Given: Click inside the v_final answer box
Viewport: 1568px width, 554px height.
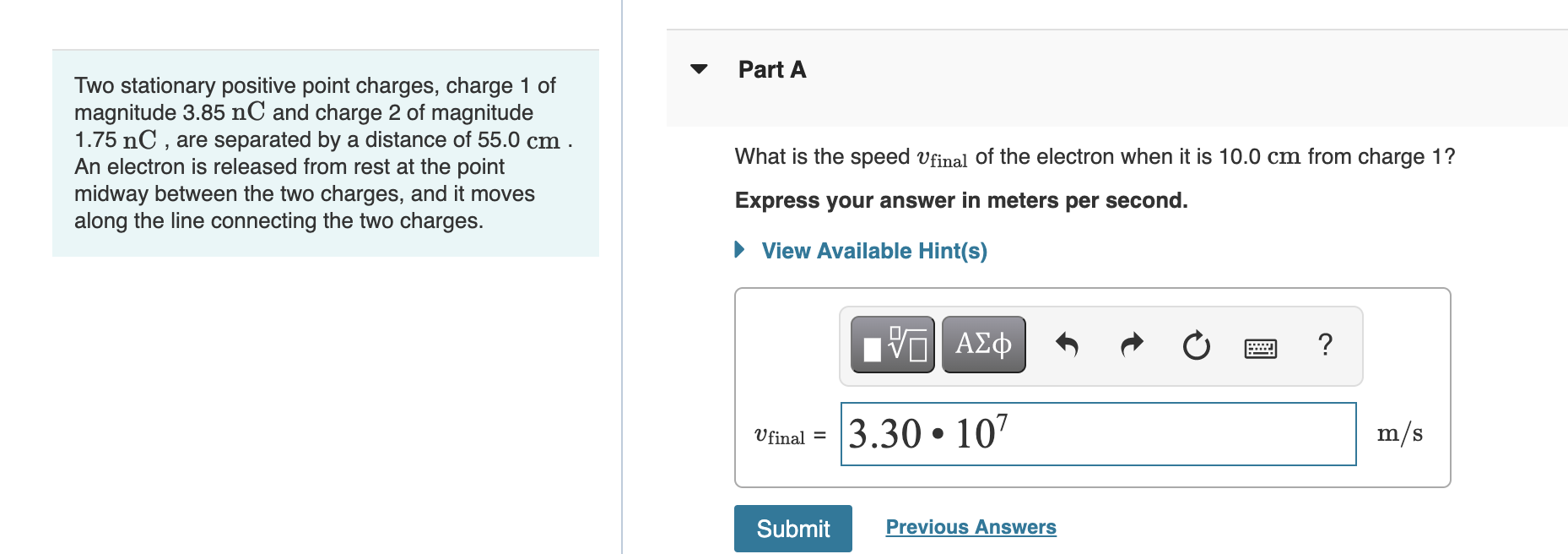Looking at the screenshot, I should pos(1097,434).
